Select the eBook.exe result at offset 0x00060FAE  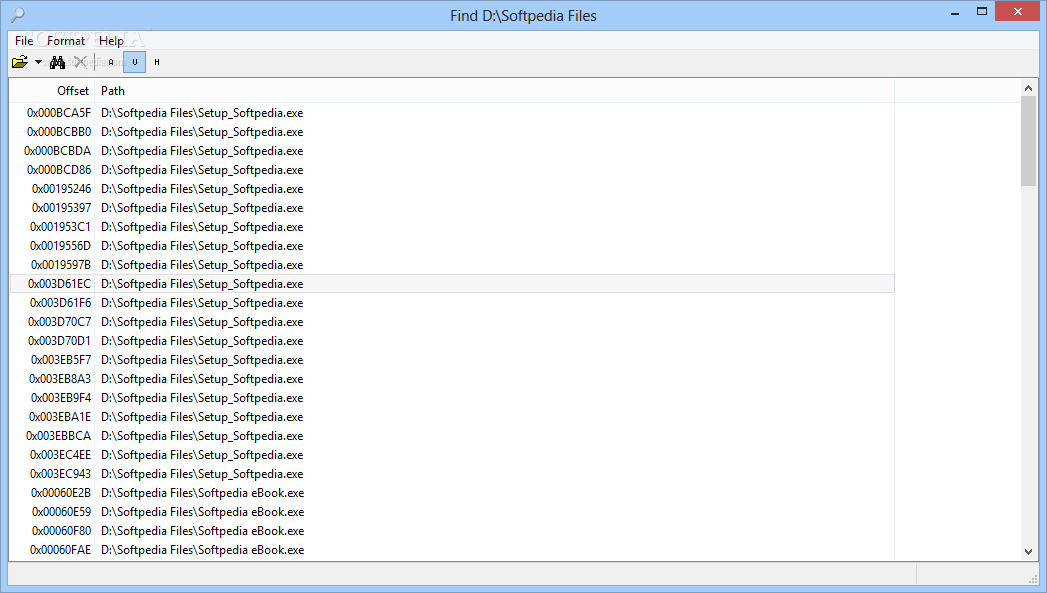coord(452,550)
